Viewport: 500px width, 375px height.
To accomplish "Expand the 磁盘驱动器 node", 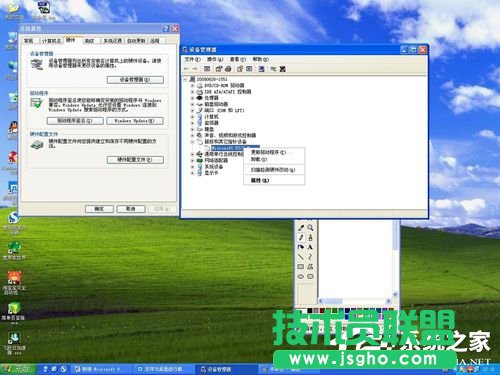I will [192, 104].
